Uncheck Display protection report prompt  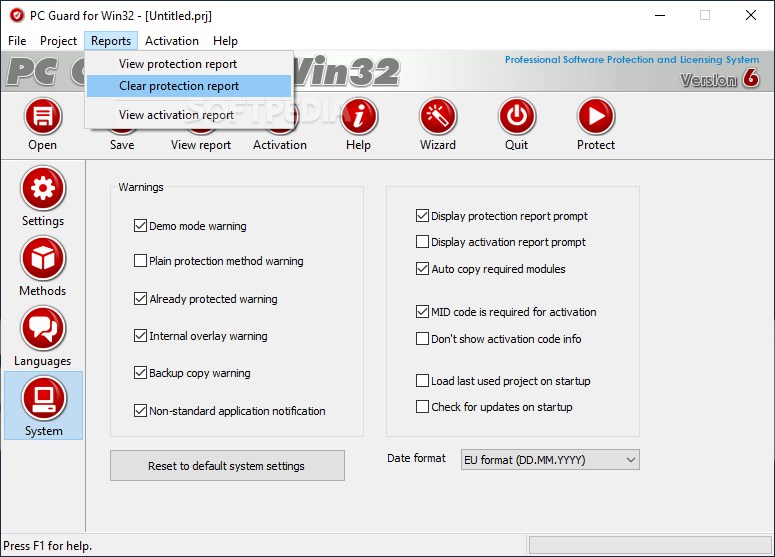(422, 215)
